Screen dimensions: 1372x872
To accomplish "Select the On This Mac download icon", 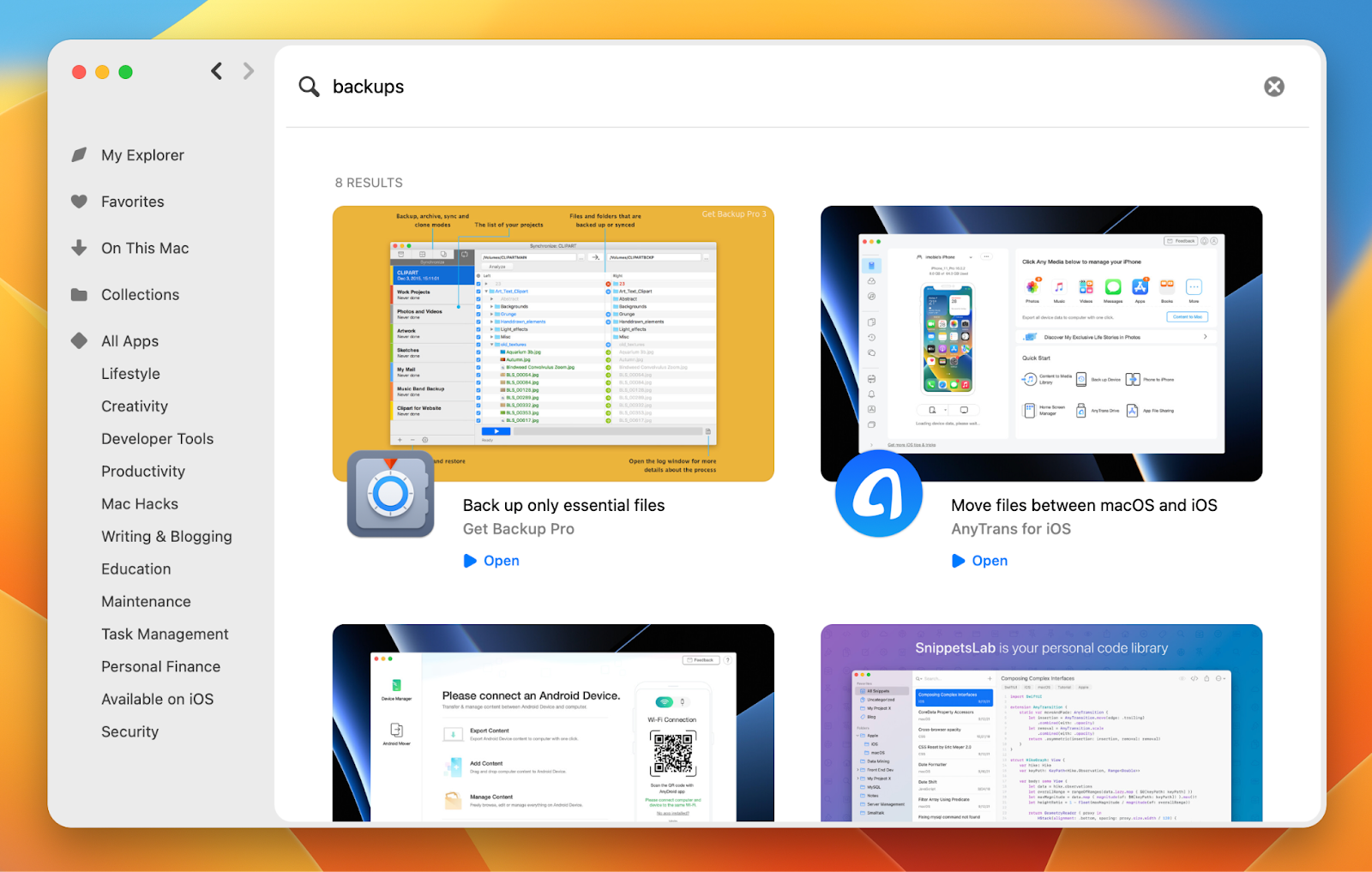I will [79, 248].
